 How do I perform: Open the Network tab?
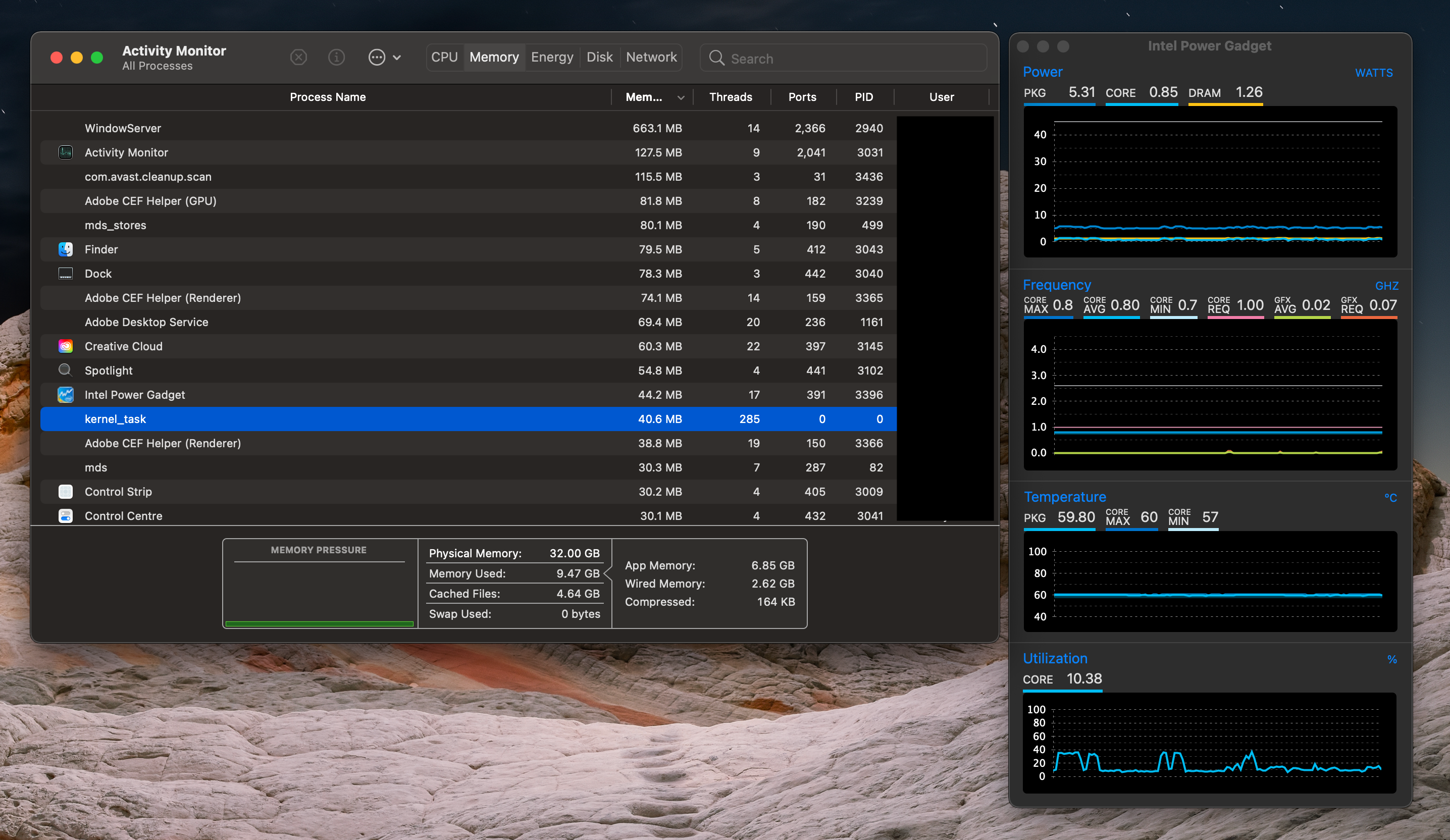(x=651, y=58)
